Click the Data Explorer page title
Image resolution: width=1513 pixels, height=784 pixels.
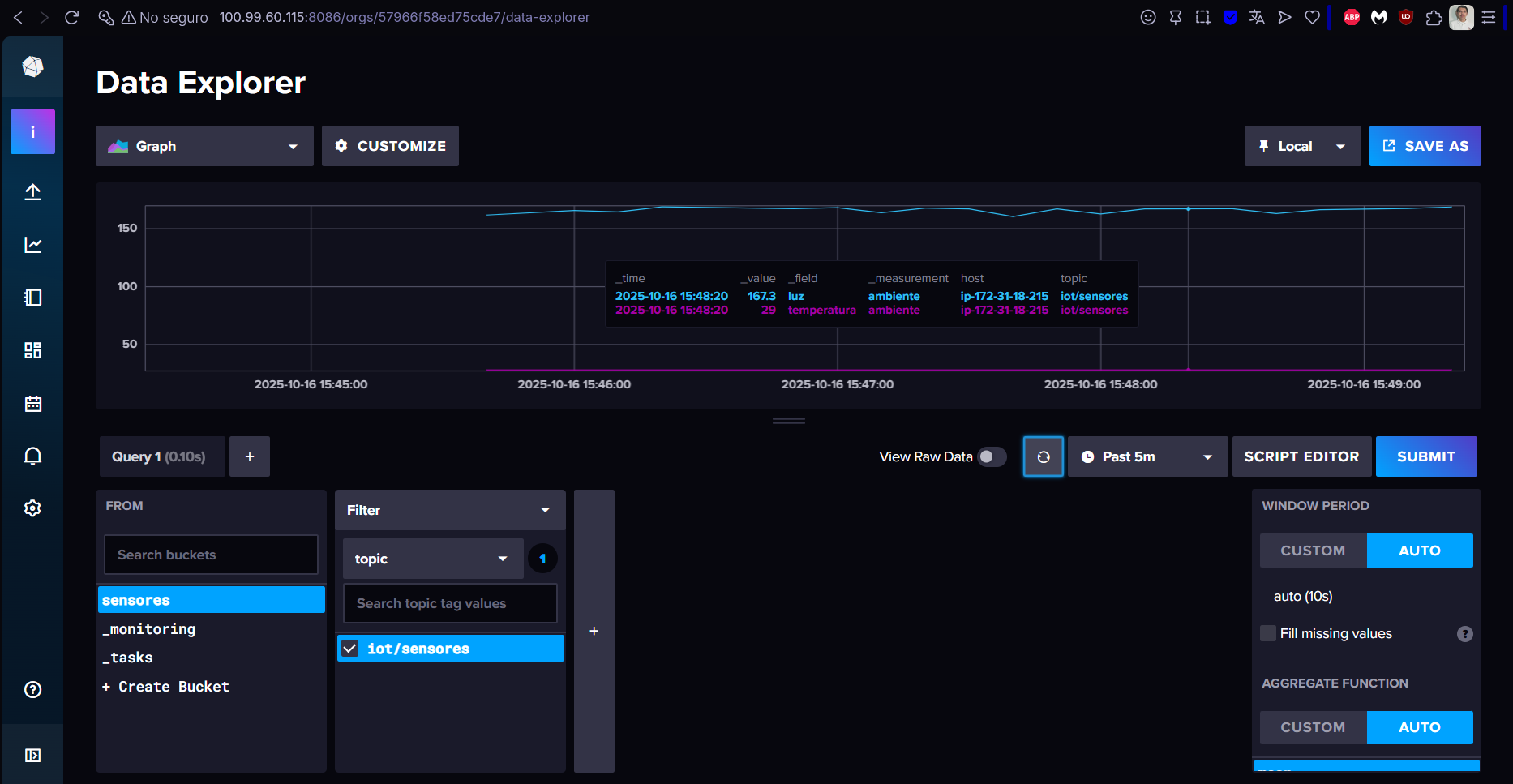pos(201,83)
